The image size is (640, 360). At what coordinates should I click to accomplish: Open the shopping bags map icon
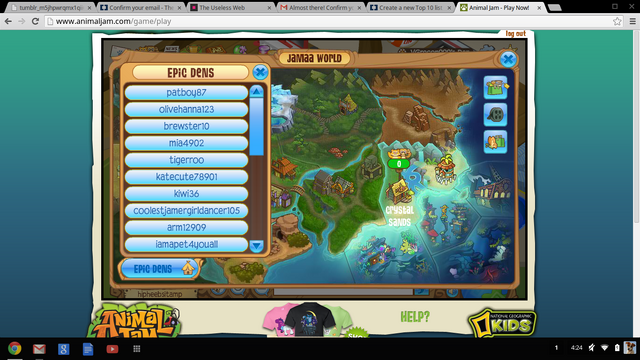pyautogui.click(x=496, y=87)
